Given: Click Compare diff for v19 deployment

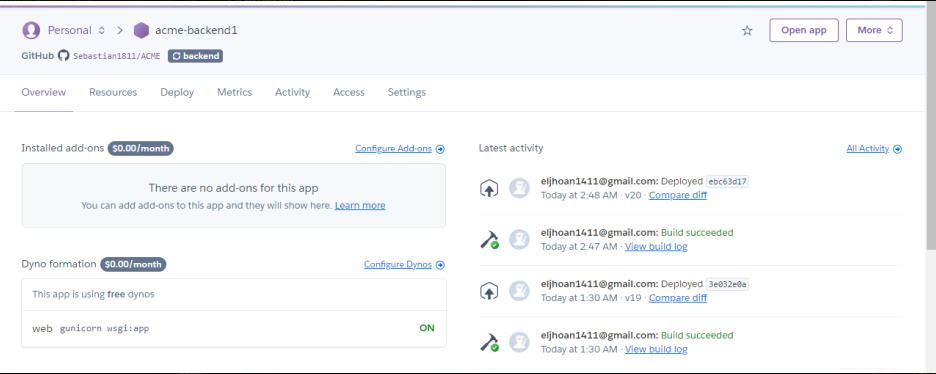Looking at the screenshot, I should 678,298.
